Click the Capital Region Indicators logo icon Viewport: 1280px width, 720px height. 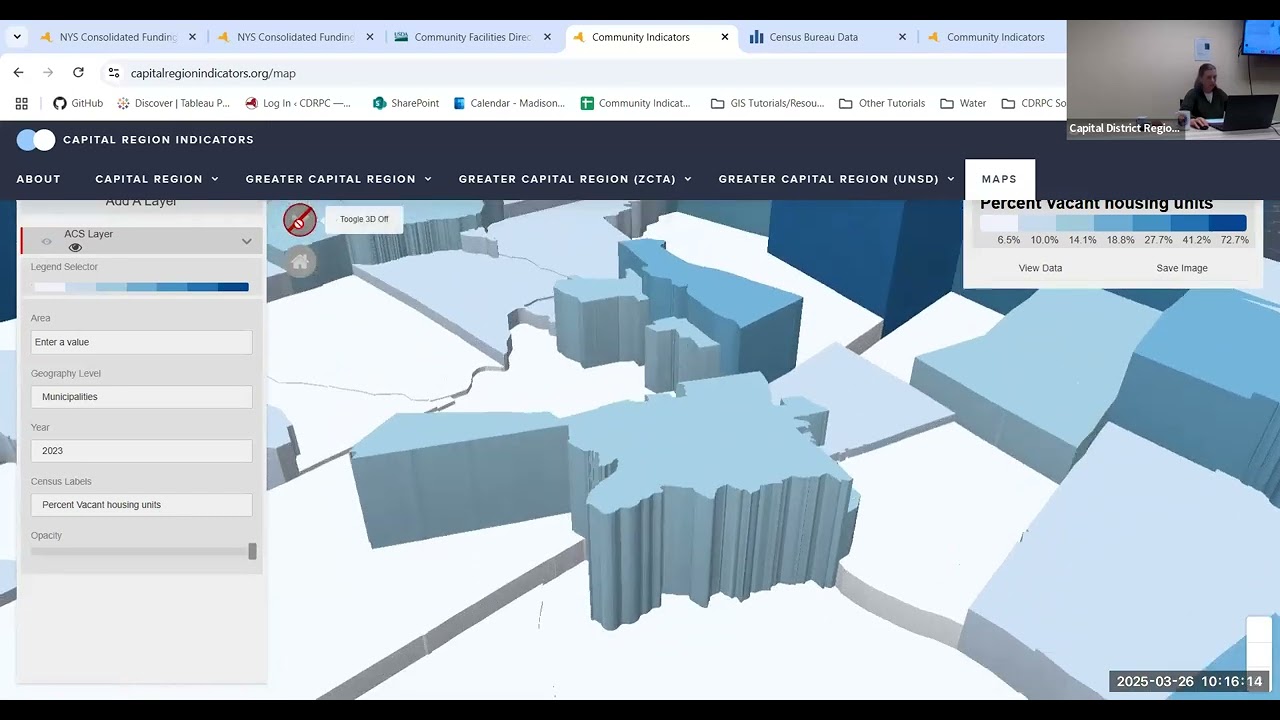click(36, 140)
